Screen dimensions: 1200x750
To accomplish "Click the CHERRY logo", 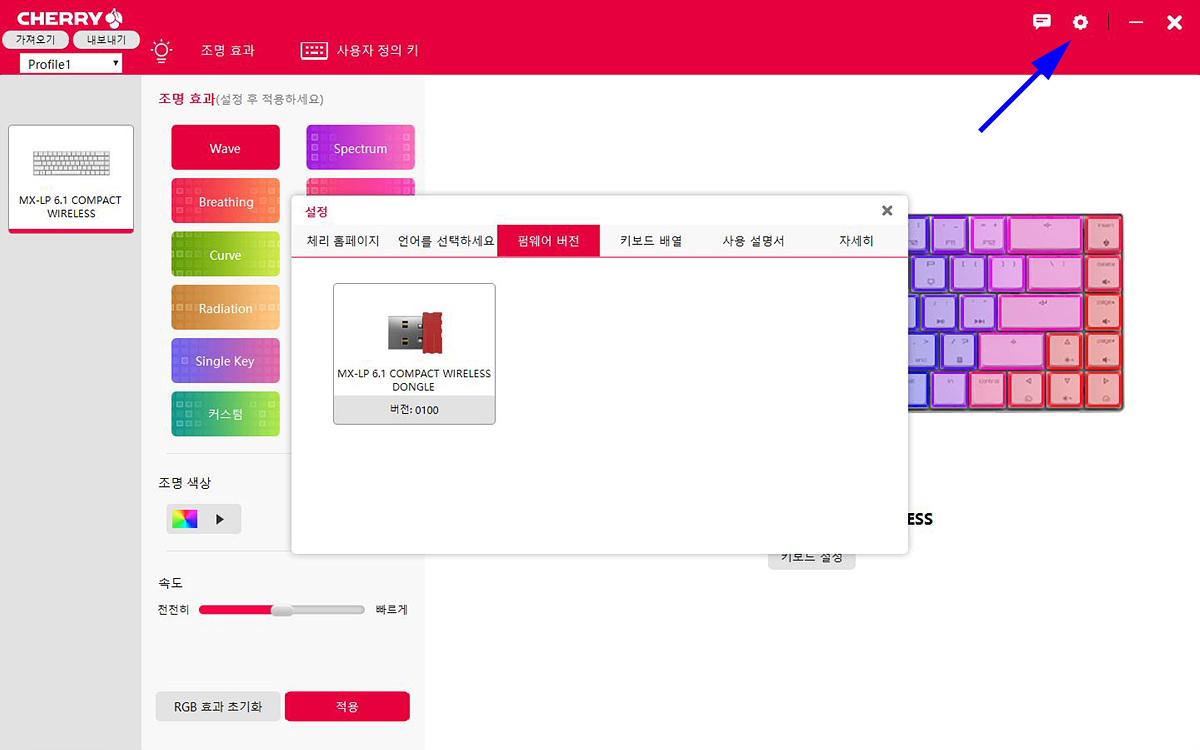I will tap(70, 17).
